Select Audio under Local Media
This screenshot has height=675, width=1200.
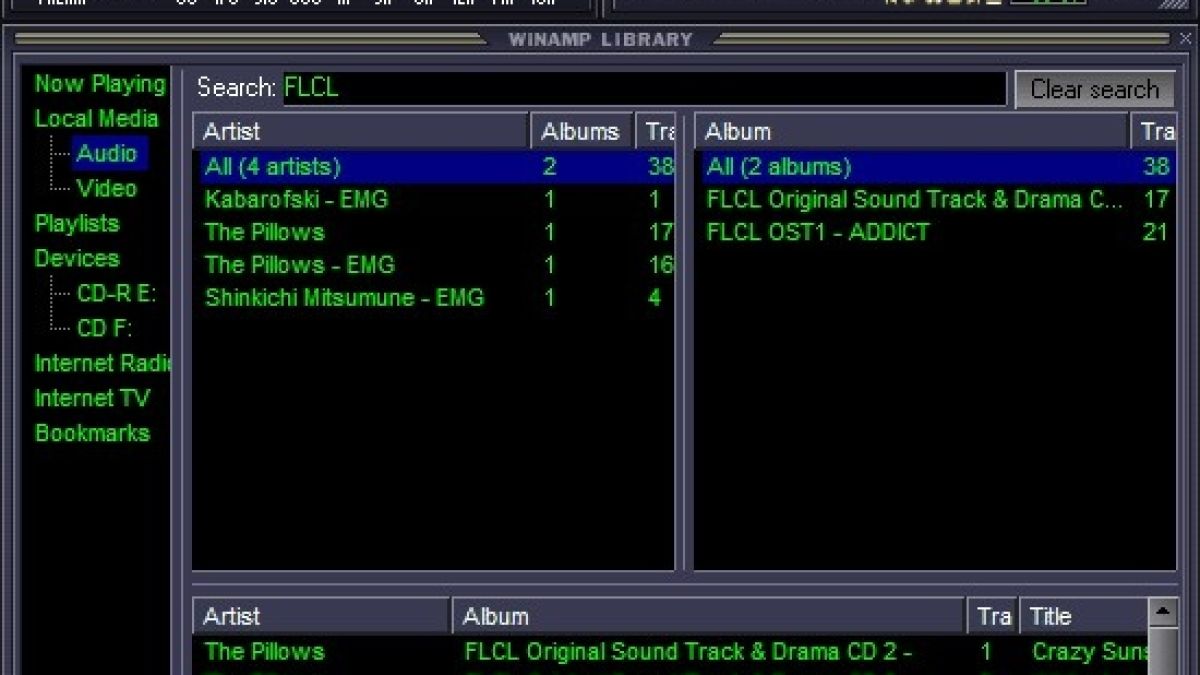(106, 154)
